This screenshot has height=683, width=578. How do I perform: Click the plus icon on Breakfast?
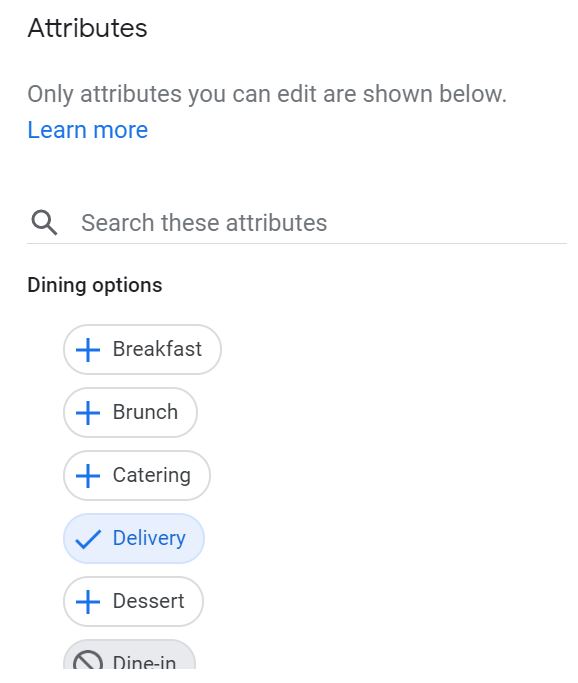pos(88,349)
